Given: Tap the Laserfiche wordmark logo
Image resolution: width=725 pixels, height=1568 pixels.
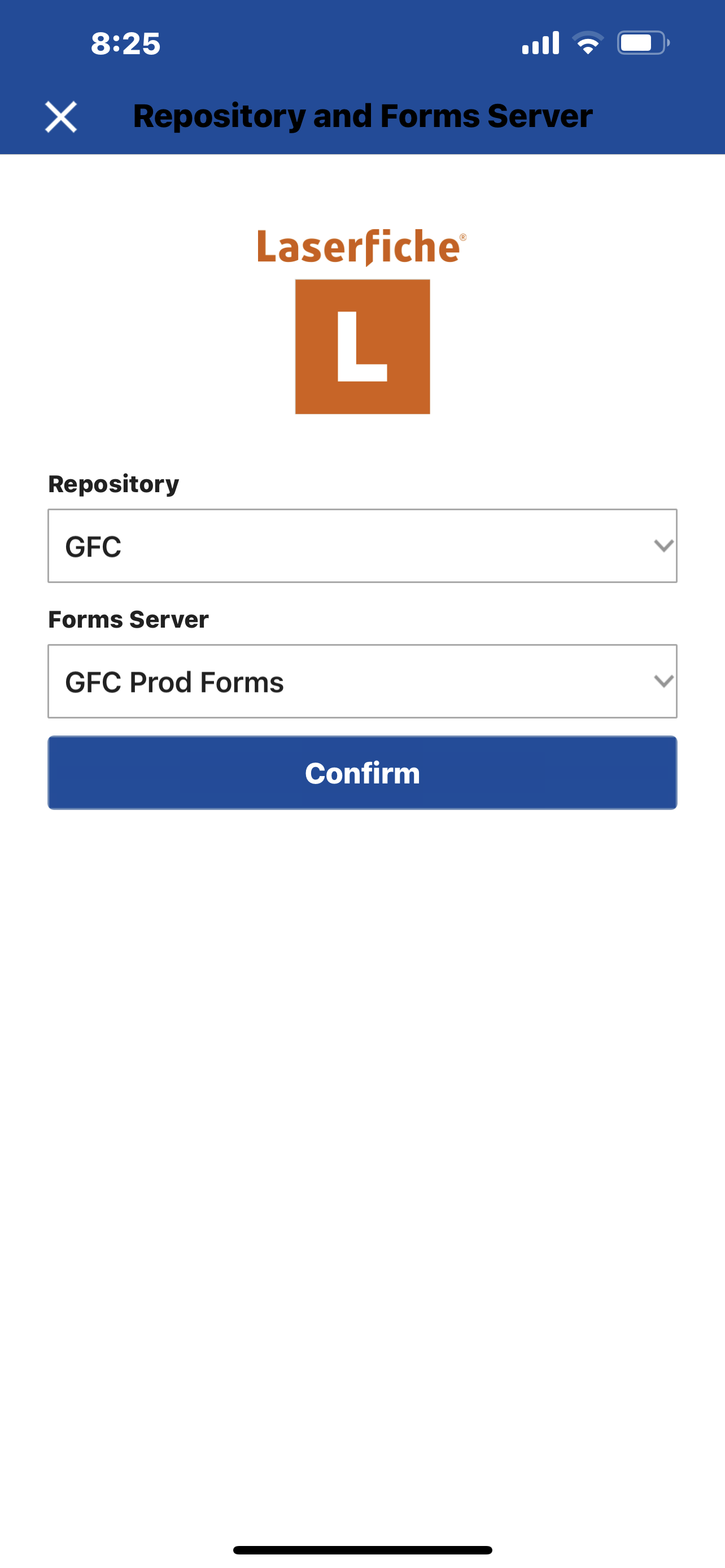Looking at the screenshot, I should pos(359,247).
